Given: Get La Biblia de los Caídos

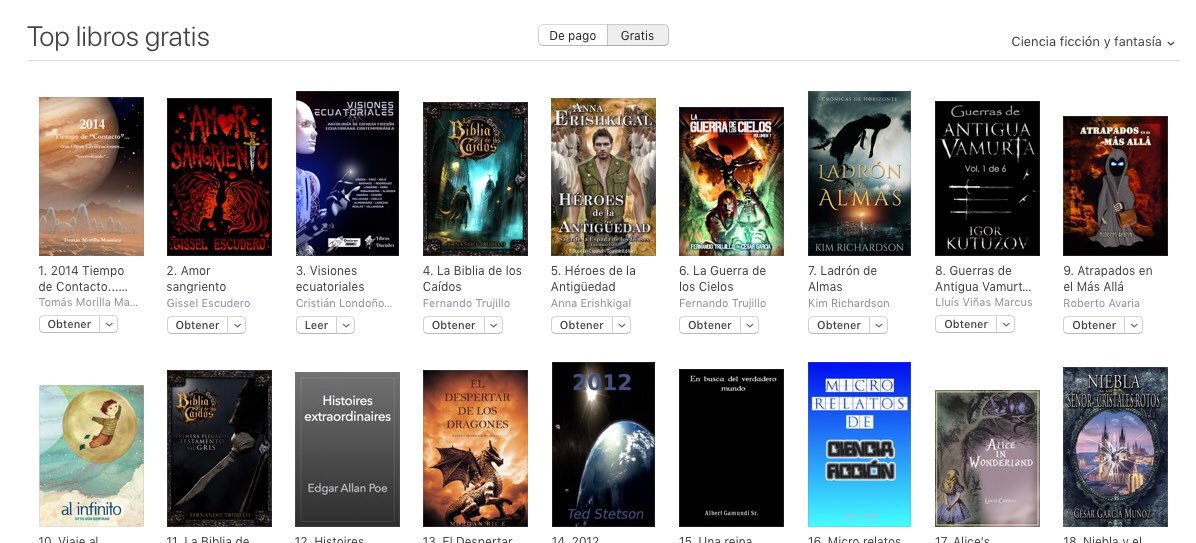Looking at the screenshot, I should click(454, 325).
